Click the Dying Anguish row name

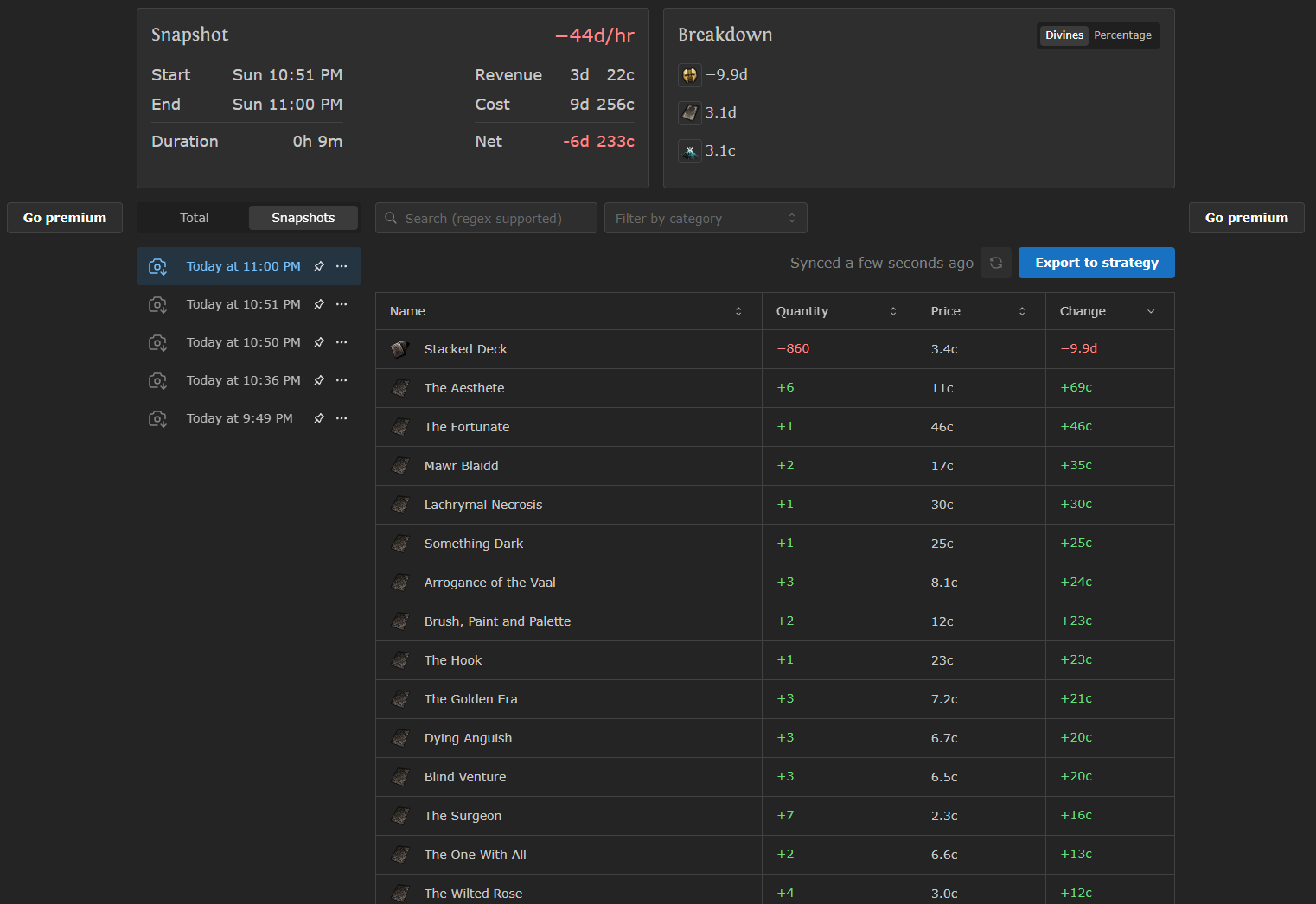pyautogui.click(x=468, y=738)
